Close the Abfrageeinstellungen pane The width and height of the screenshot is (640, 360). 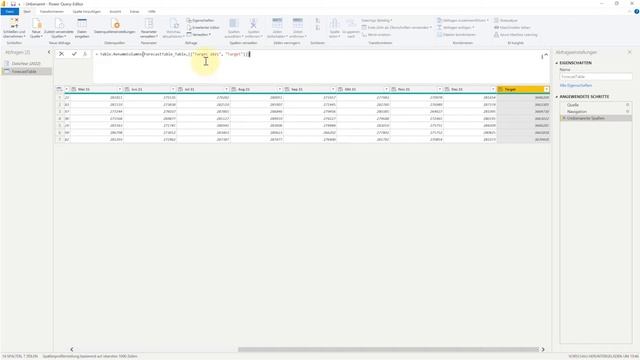coord(629,52)
